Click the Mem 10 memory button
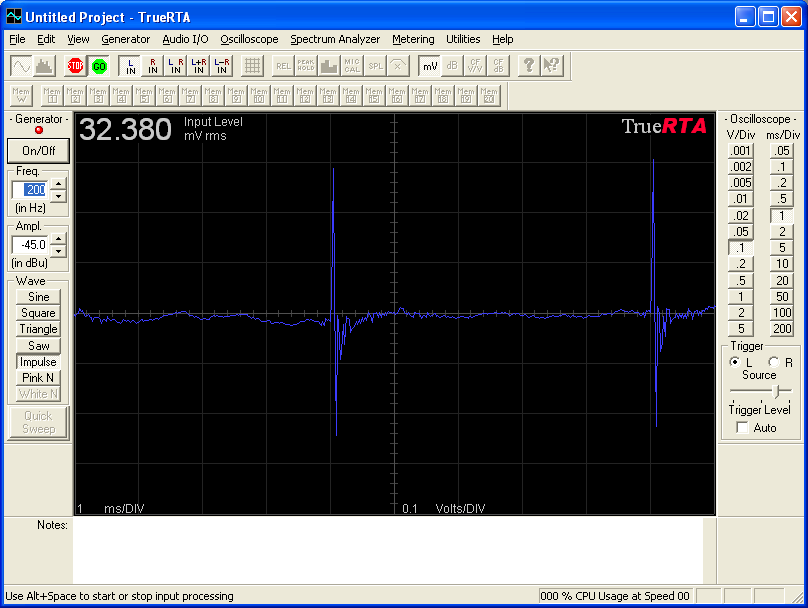Viewport: 808px width, 608px height. point(259,95)
